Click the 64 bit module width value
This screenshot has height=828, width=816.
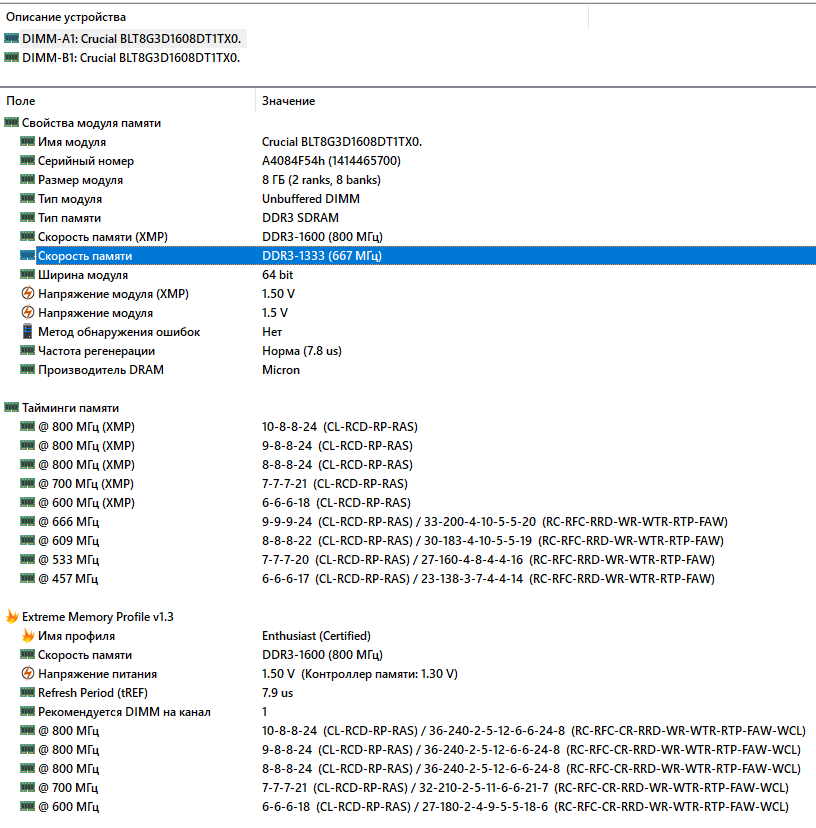[277, 275]
